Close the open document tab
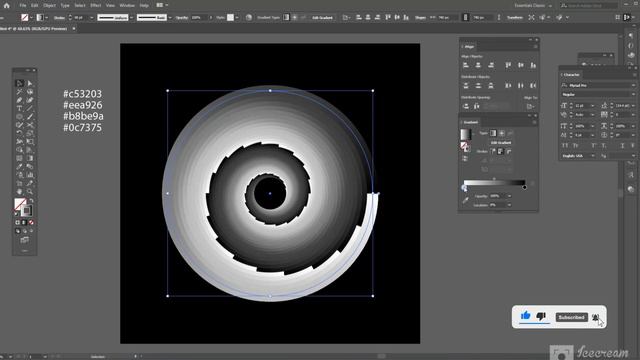Image resolution: width=640 pixels, height=360 pixels. (74, 29)
